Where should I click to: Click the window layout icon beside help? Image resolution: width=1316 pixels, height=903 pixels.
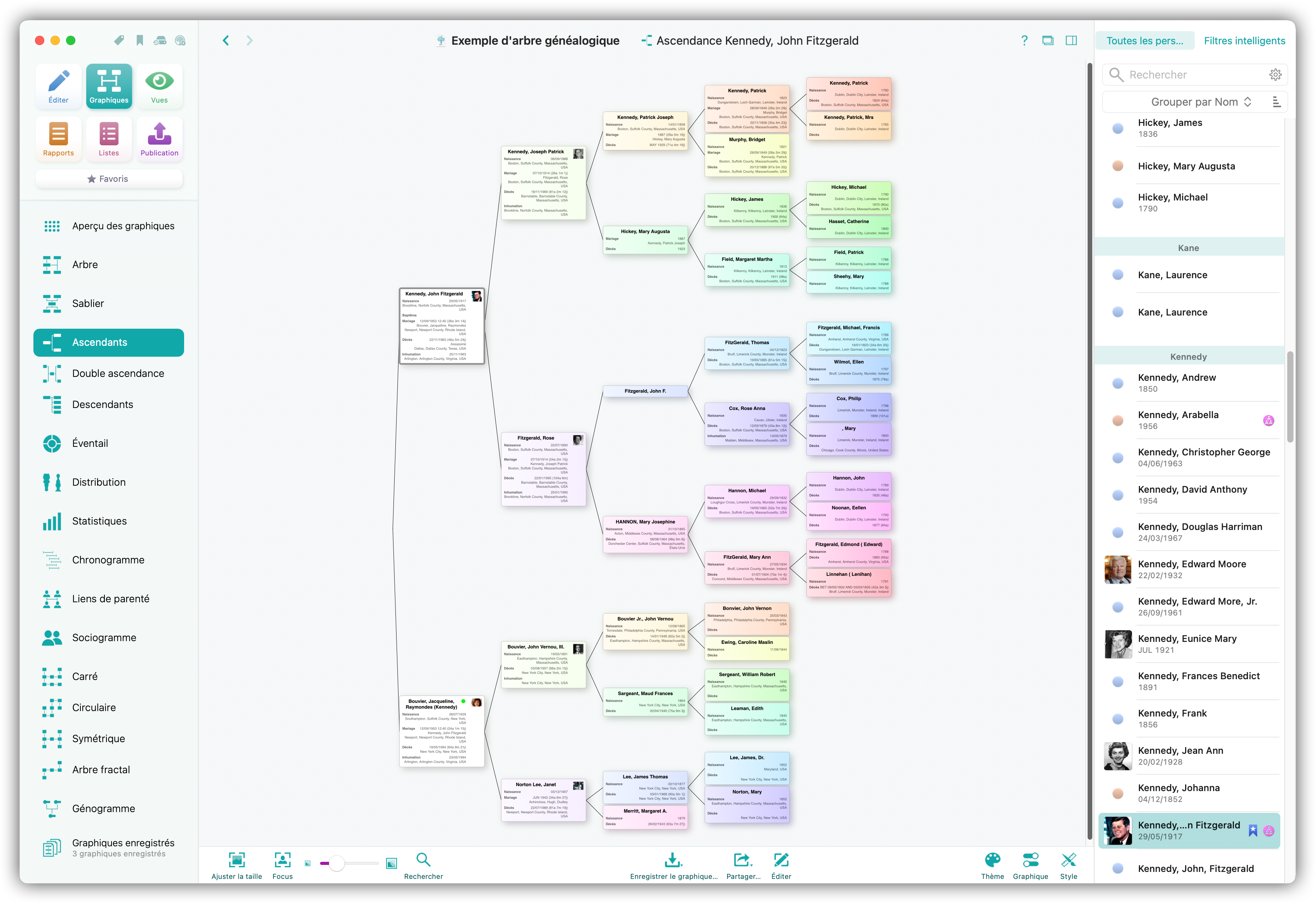[1048, 40]
